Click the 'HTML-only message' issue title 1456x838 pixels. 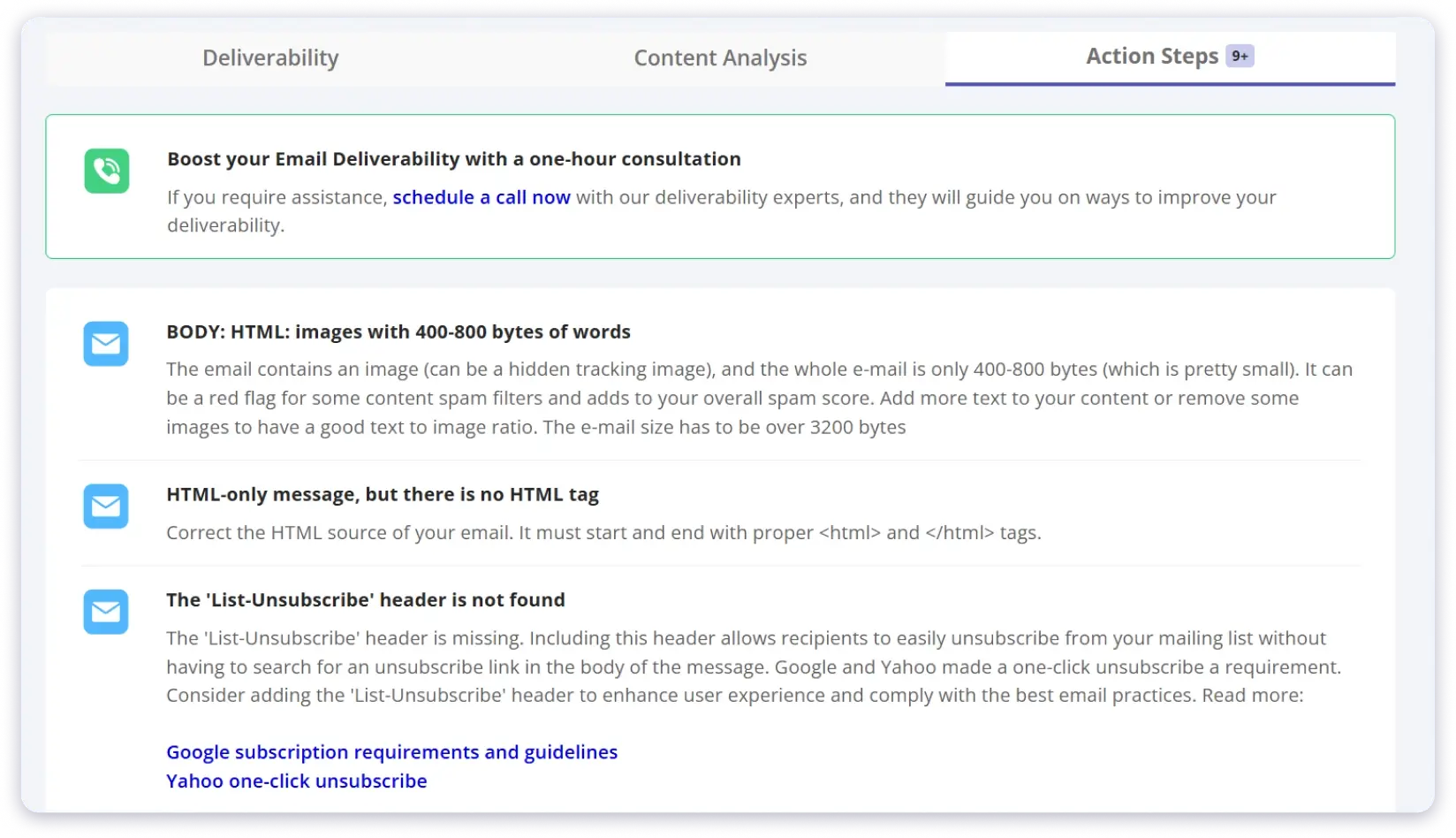pos(382,494)
